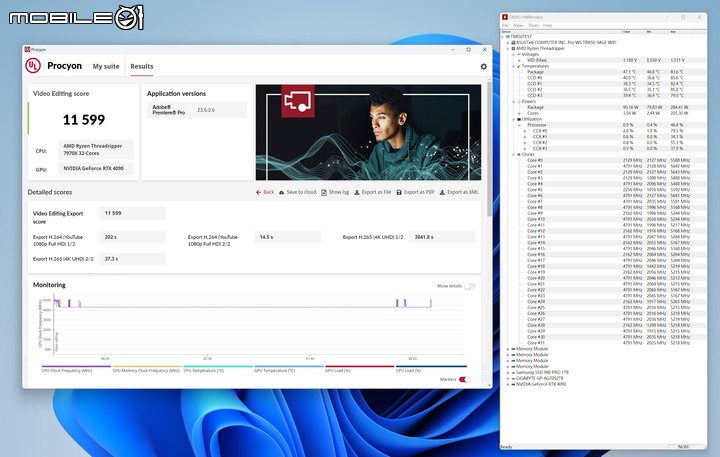Click Procyon GPU field NVIDIA GeForce RTX 4090
This screenshot has width=720, height=457.
click(96, 169)
